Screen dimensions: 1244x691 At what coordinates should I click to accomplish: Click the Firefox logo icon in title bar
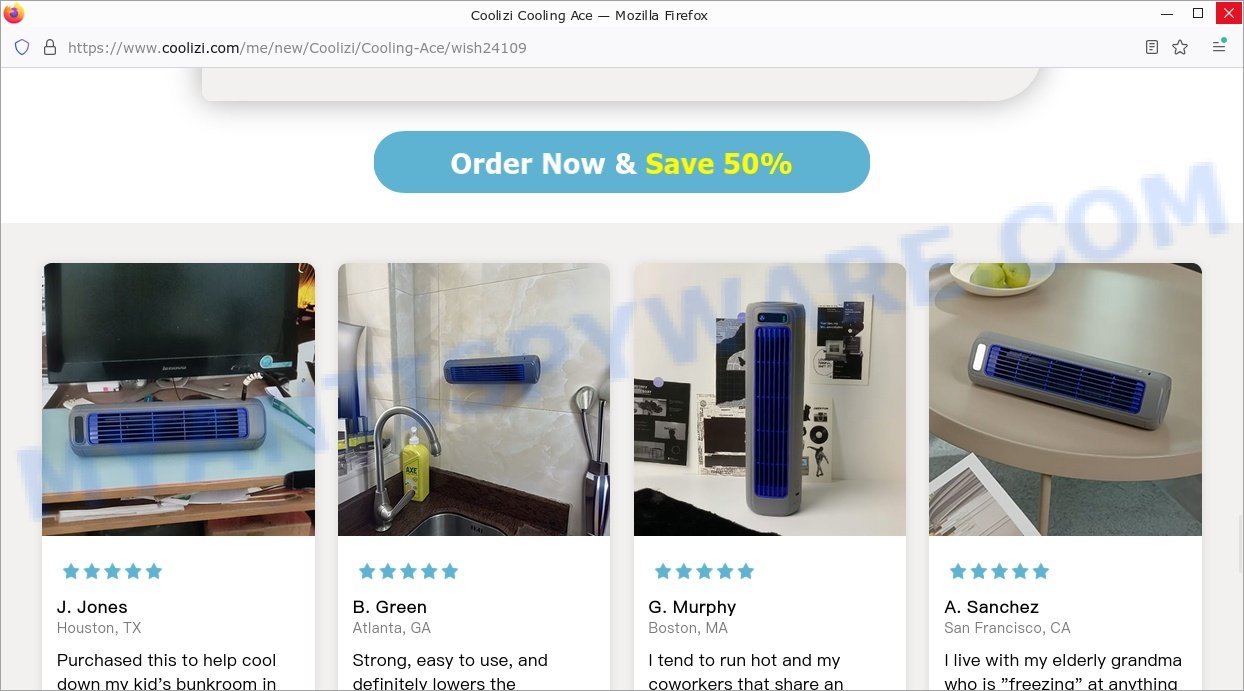tap(14, 14)
